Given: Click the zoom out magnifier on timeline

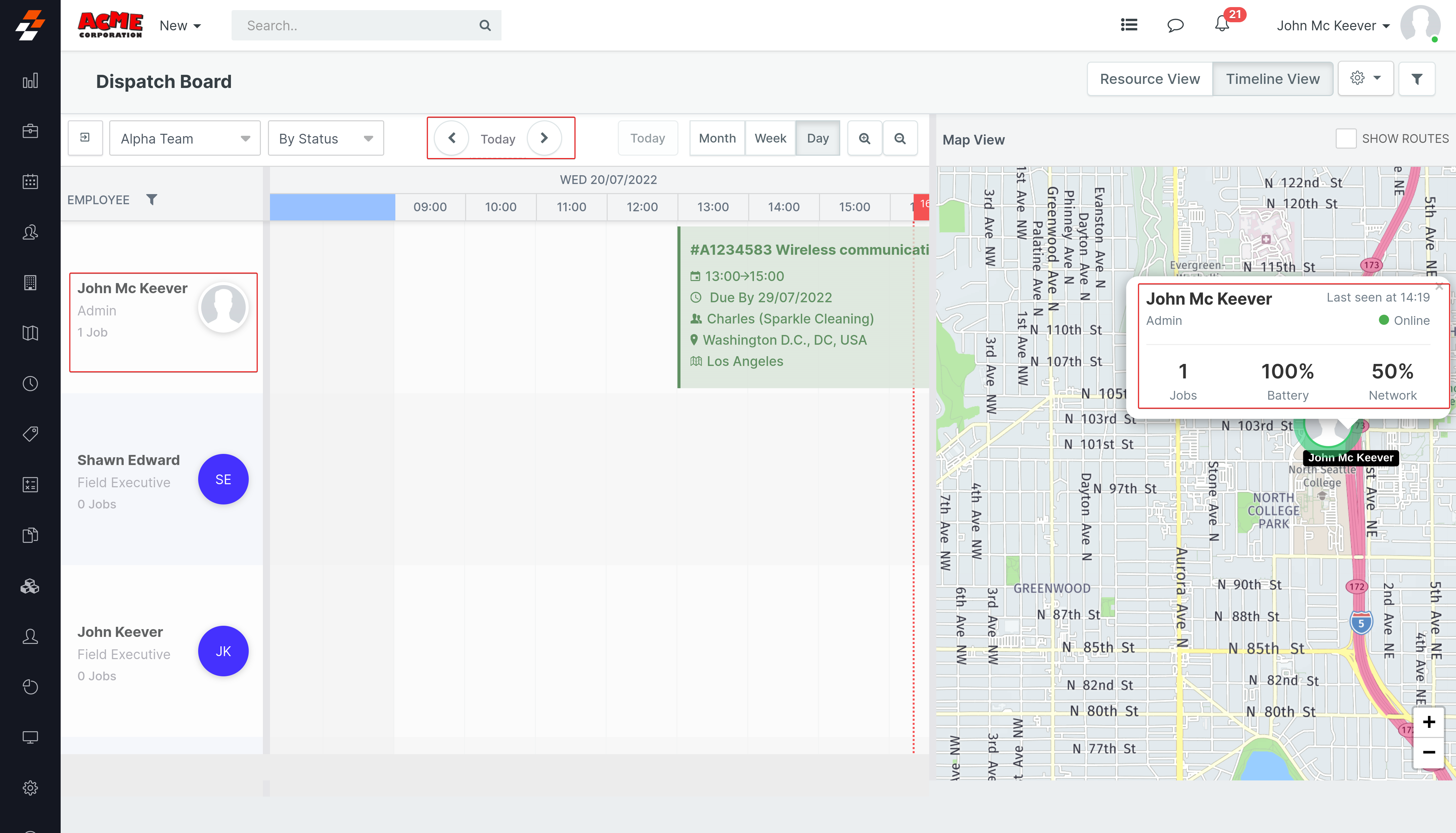Looking at the screenshot, I should (900, 138).
